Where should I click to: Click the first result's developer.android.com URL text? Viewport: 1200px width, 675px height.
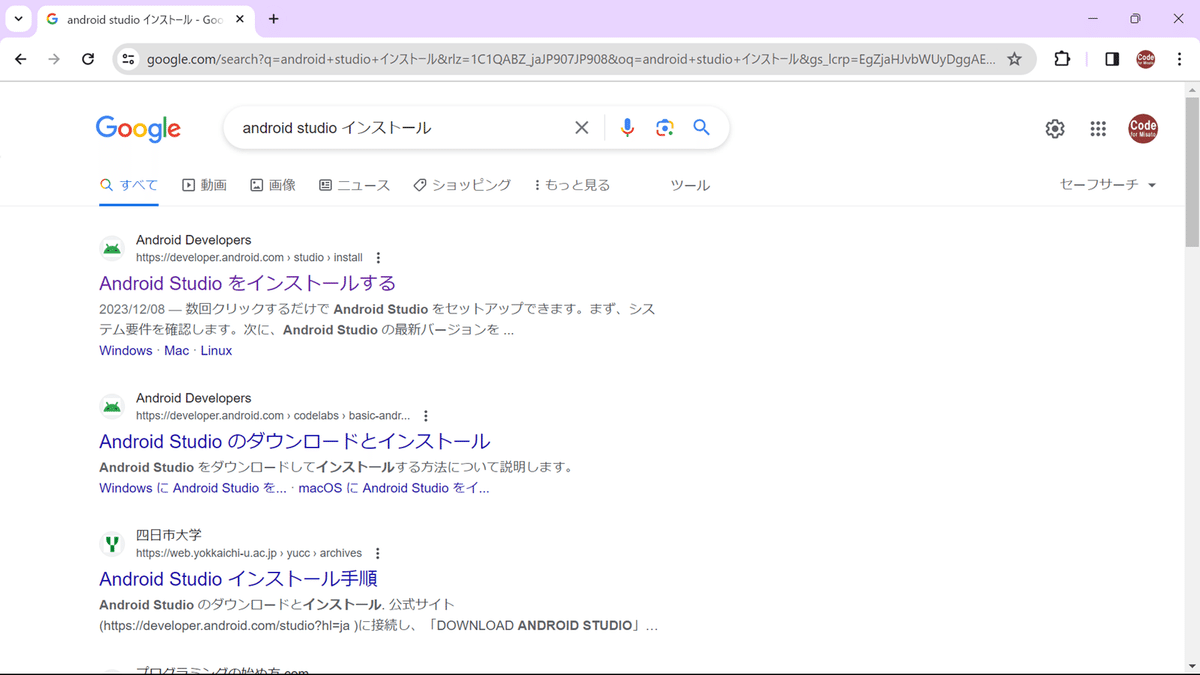click(x=249, y=258)
